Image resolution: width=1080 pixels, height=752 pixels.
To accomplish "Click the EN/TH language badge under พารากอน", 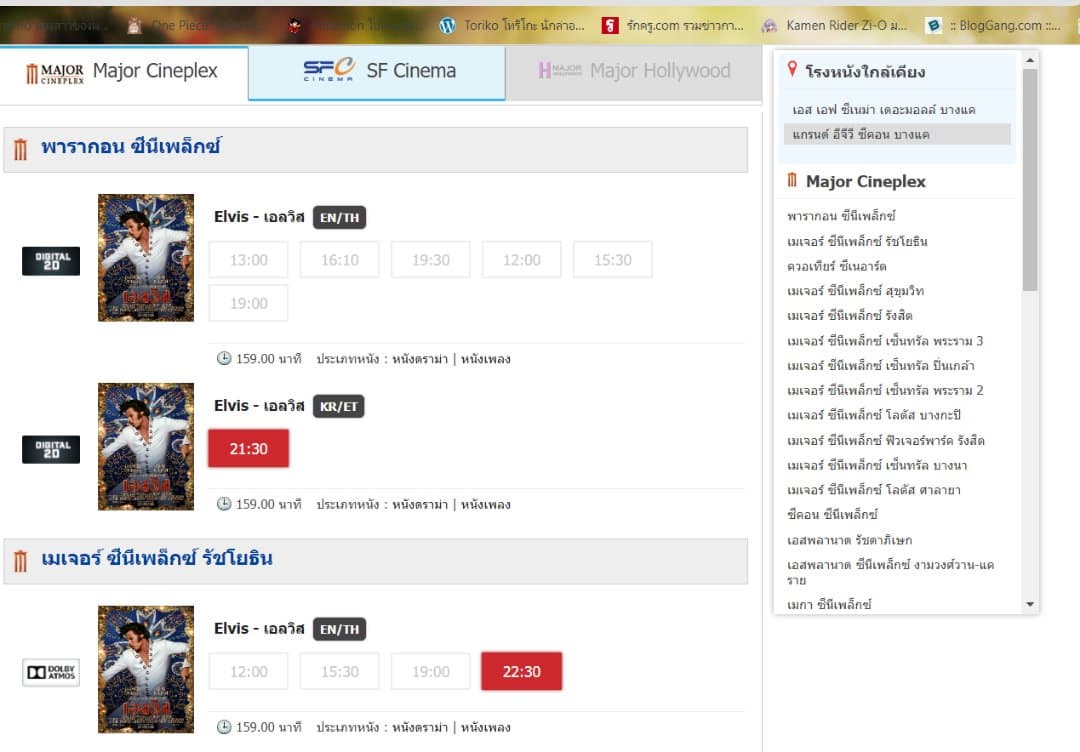I will (x=340, y=218).
